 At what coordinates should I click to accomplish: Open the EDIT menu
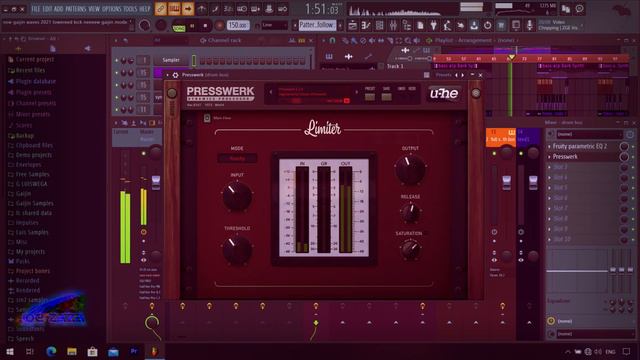pos(47,9)
